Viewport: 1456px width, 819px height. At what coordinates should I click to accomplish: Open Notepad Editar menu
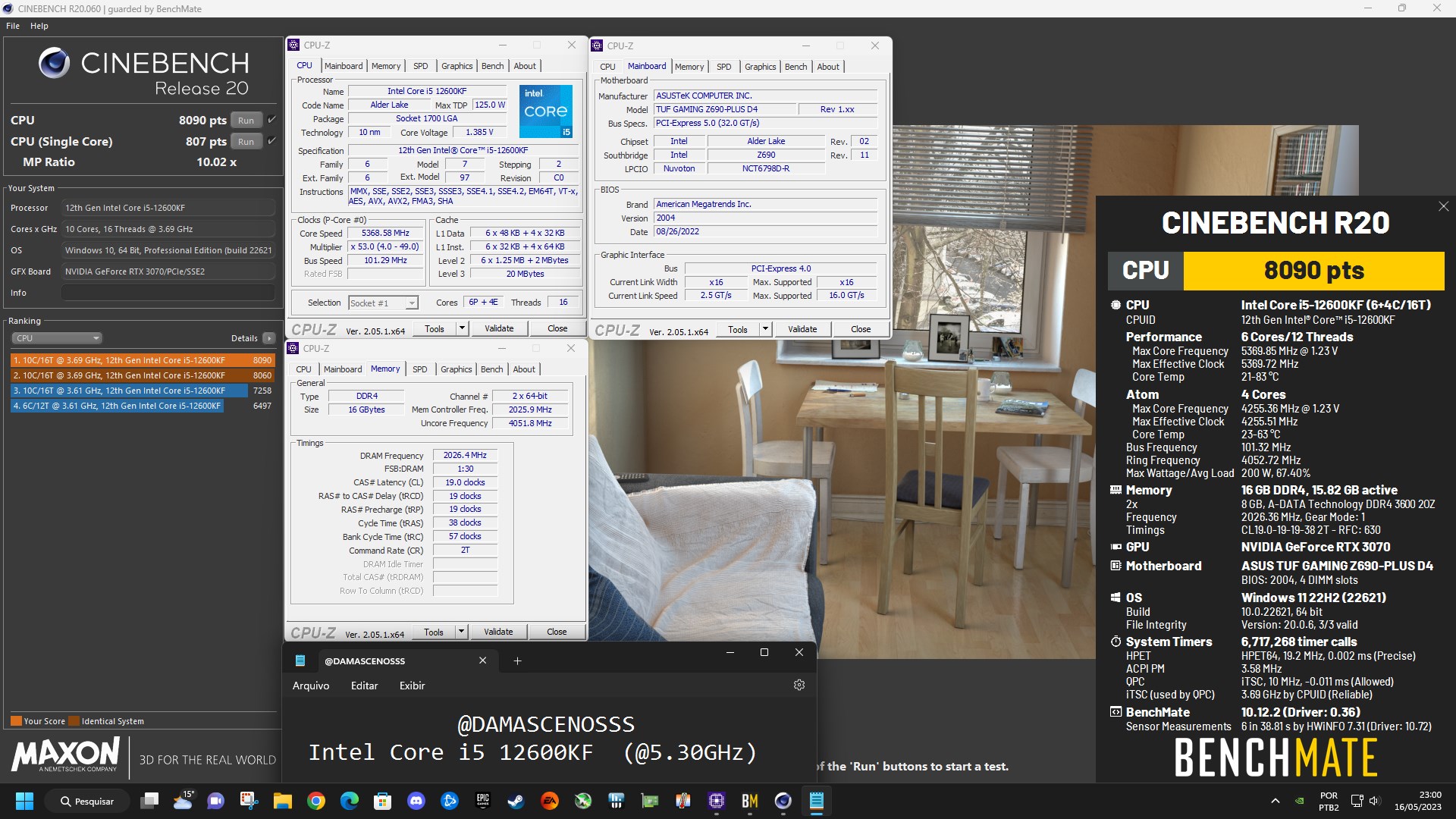click(364, 686)
